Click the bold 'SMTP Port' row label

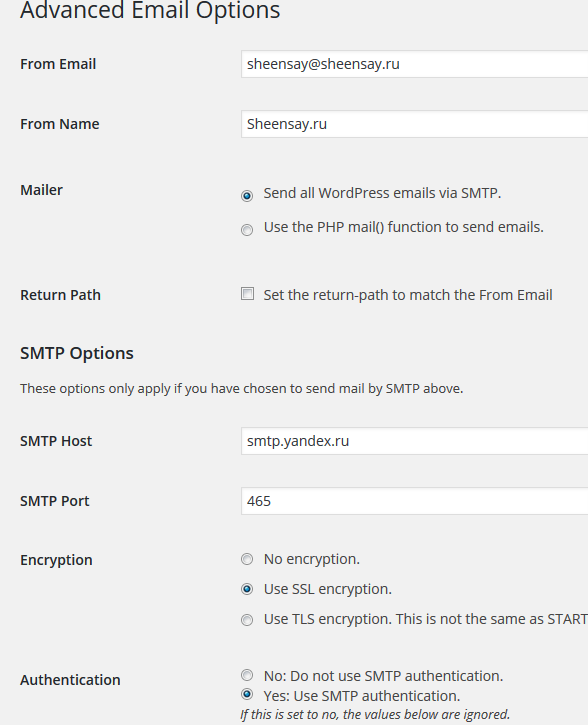point(55,501)
